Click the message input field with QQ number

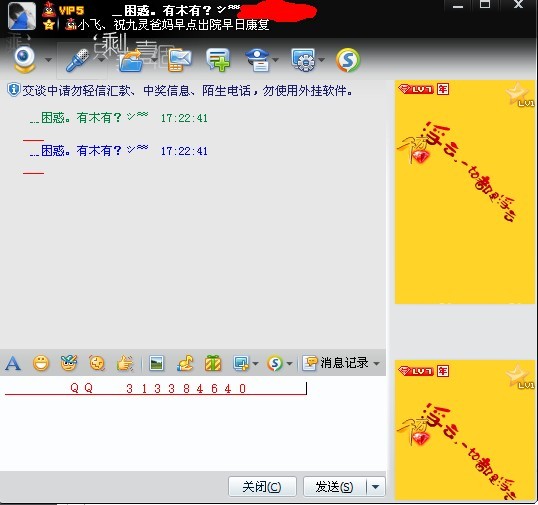[193, 423]
